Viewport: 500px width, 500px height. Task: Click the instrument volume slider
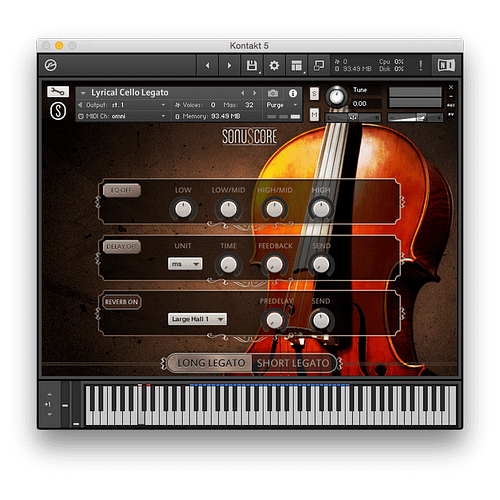pos(415,117)
